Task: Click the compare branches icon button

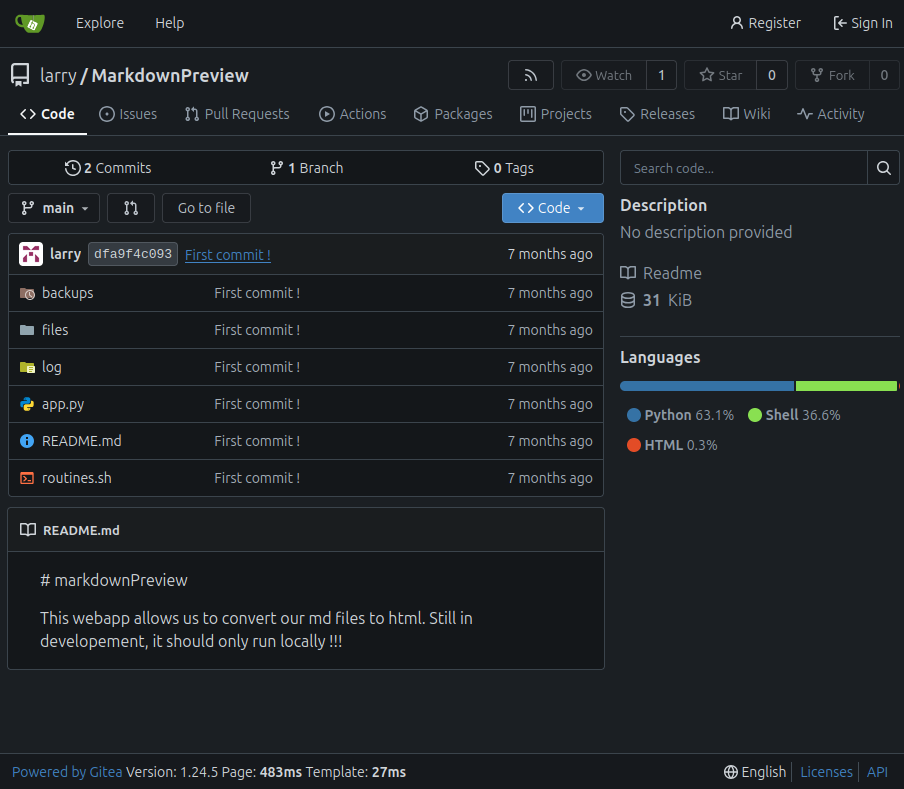Action: 131,208
